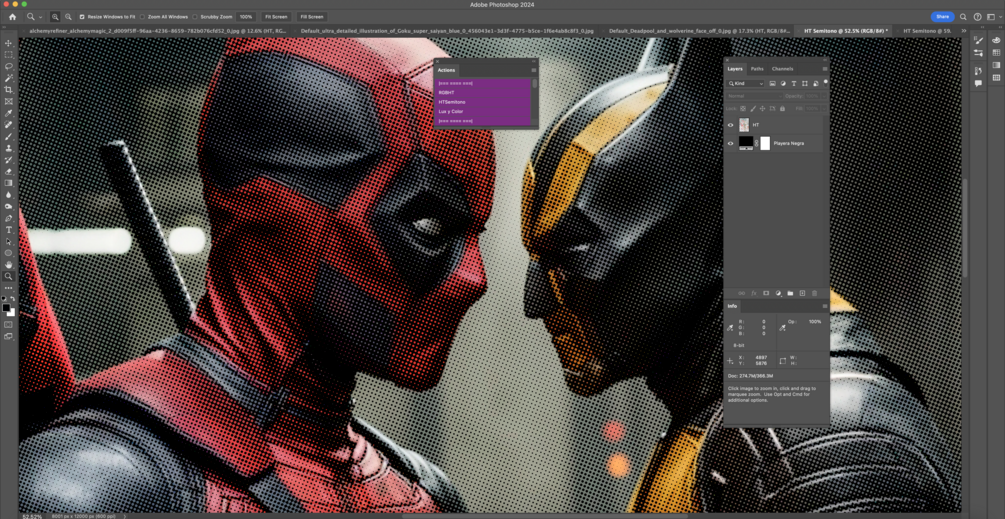Expand the zoom tool preset picker arrow
Screen dimensions: 1005x519
(x=41, y=17)
